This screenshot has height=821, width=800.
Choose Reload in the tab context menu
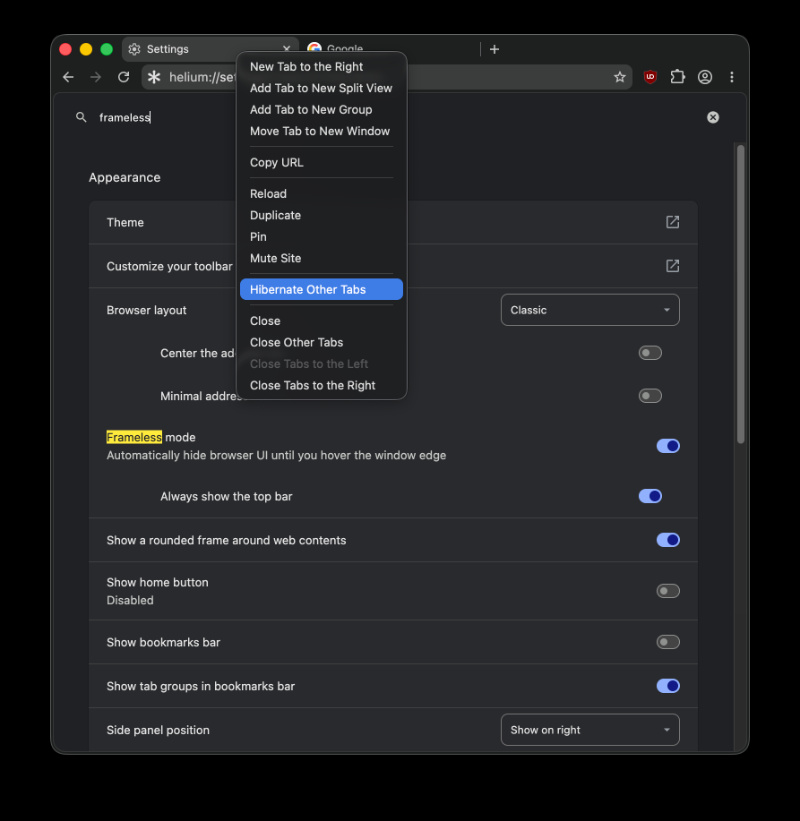(x=321, y=194)
